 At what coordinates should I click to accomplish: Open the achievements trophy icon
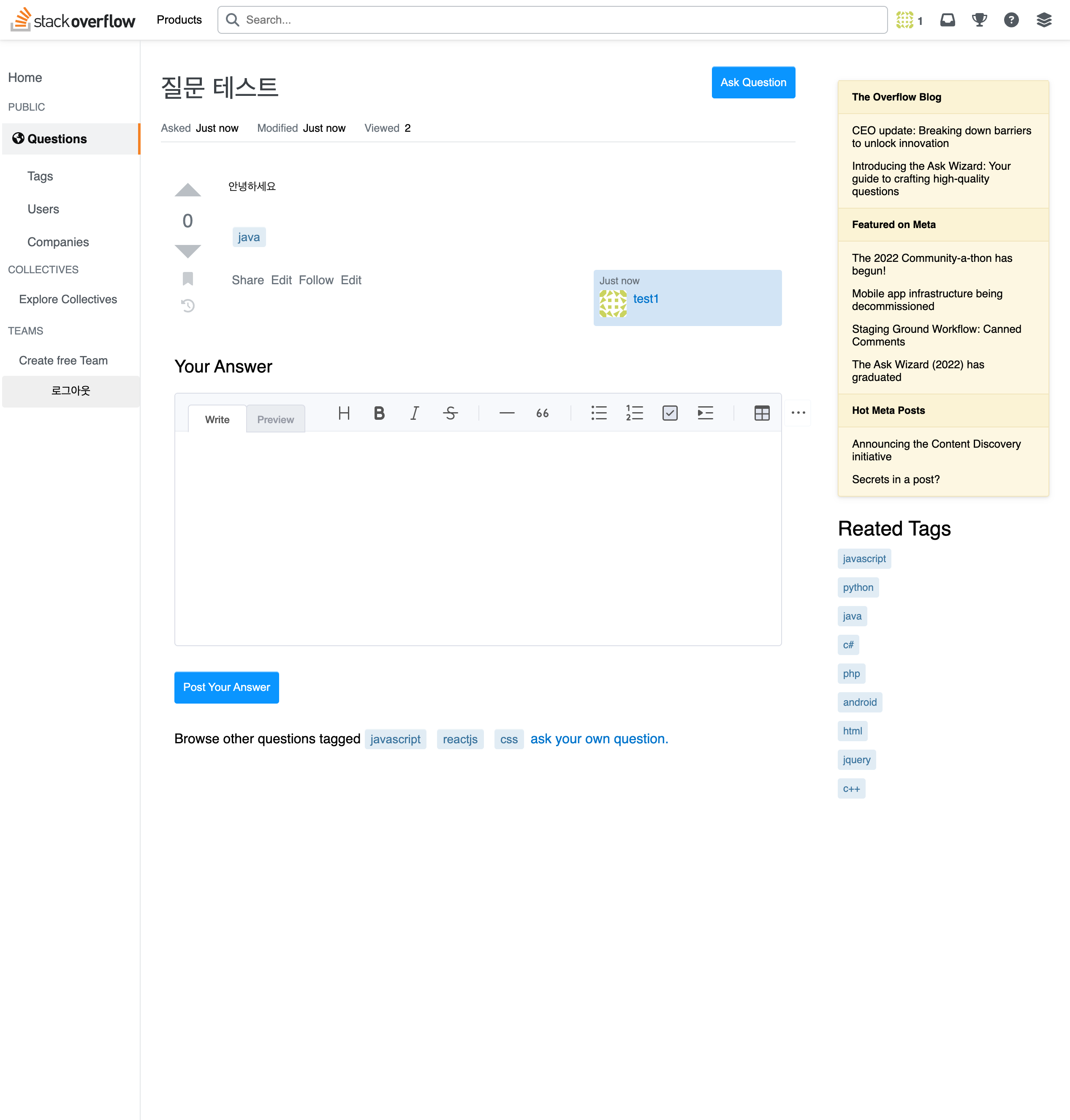coord(979,20)
